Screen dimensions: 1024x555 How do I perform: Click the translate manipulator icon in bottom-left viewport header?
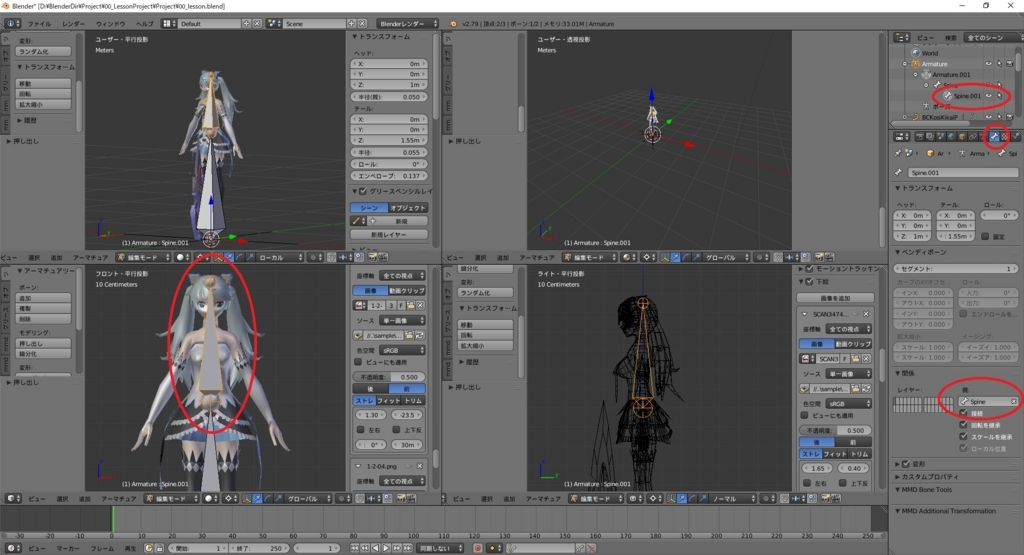257,498
